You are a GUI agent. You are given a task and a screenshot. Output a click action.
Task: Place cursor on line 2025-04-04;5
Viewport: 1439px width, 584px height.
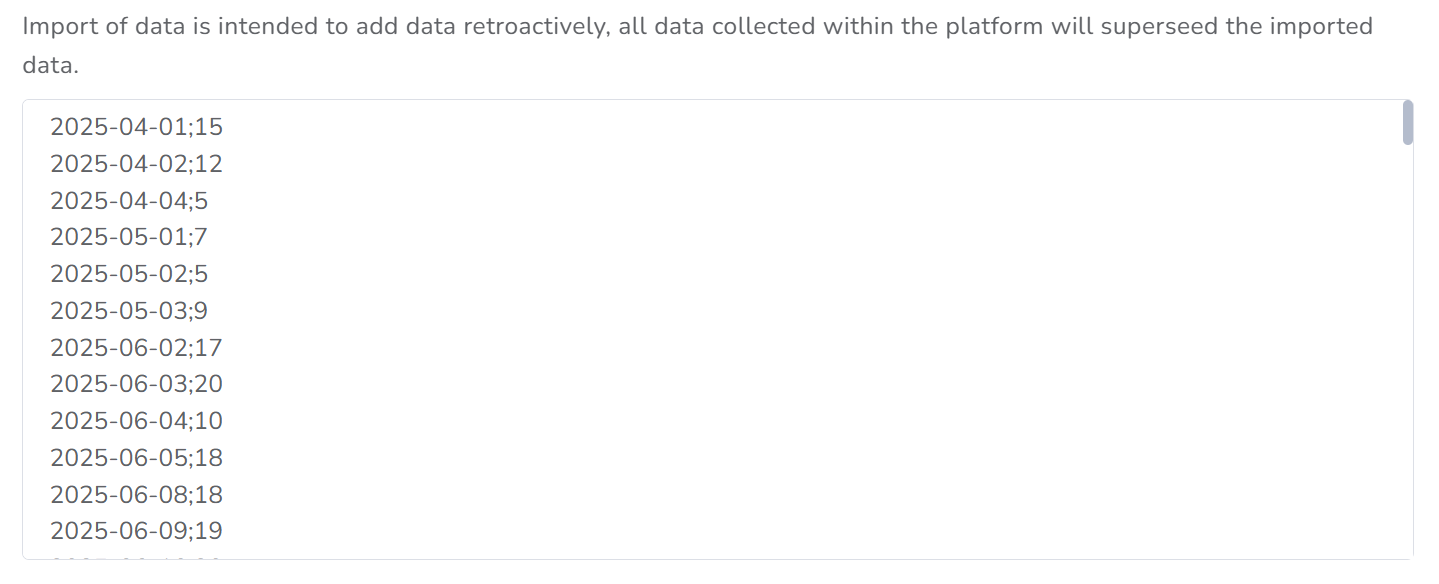pyautogui.click(x=129, y=201)
